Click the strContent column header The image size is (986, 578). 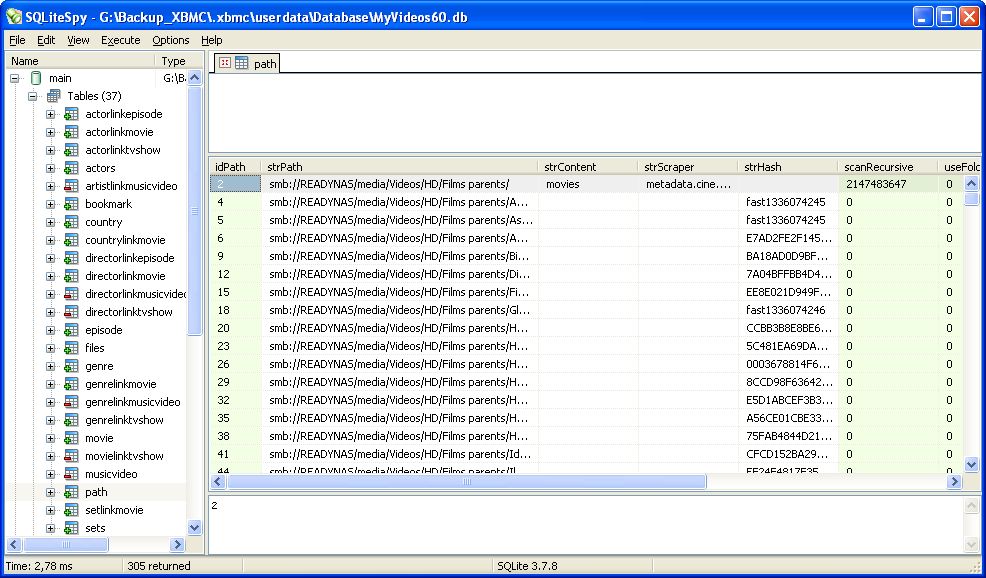coord(589,167)
